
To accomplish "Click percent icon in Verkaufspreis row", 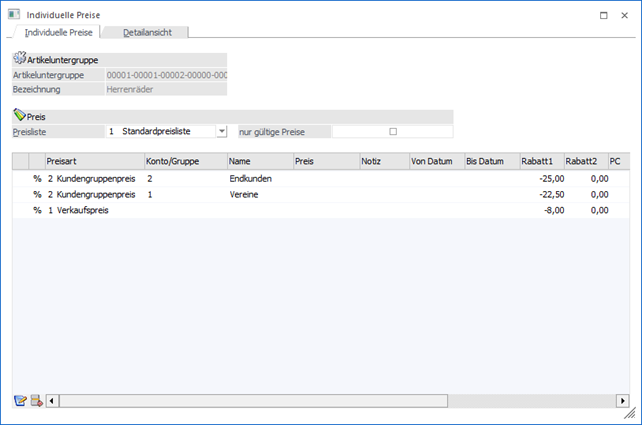I will coord(37,211).
